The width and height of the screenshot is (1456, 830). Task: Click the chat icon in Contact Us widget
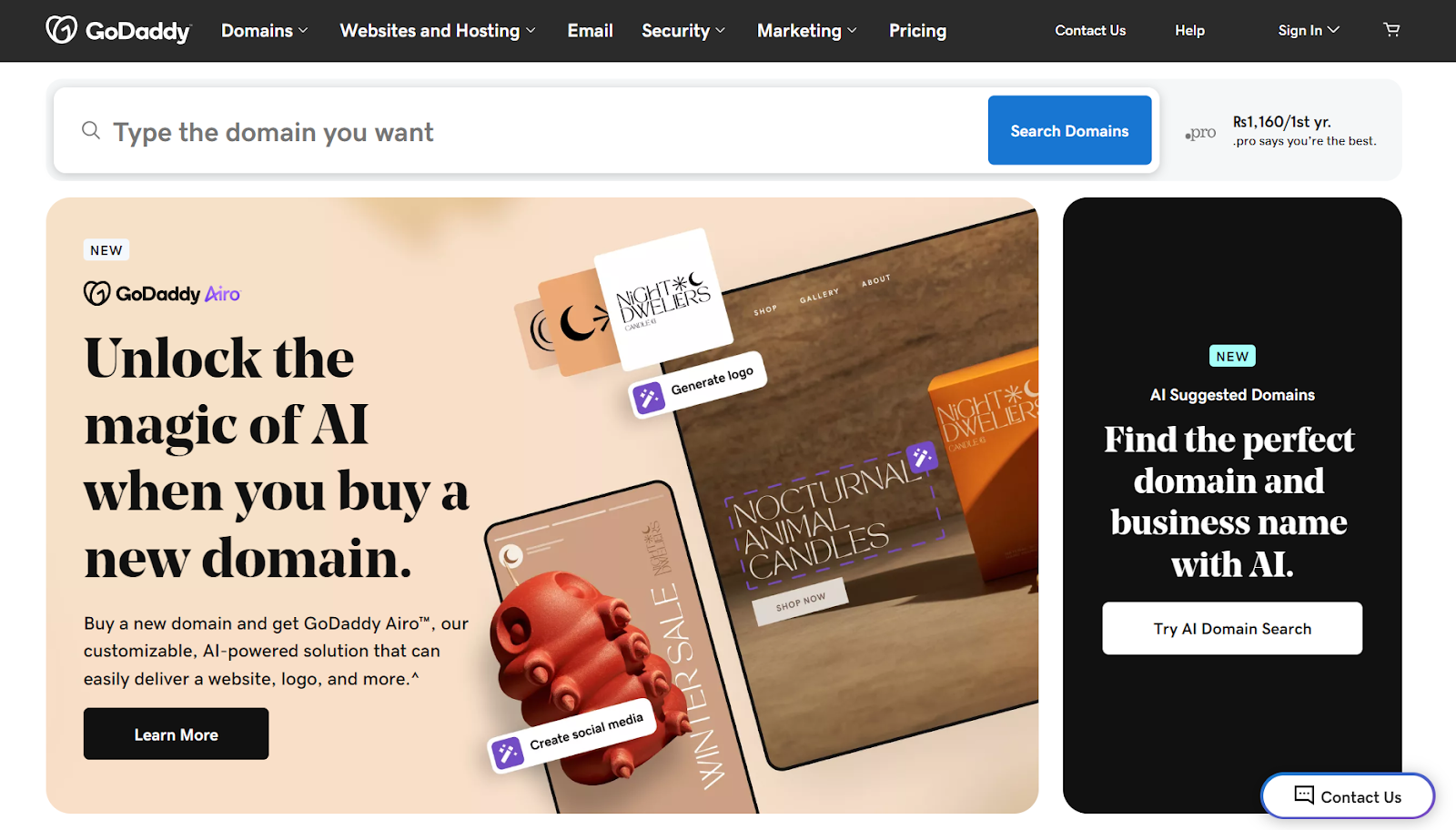1304,795
